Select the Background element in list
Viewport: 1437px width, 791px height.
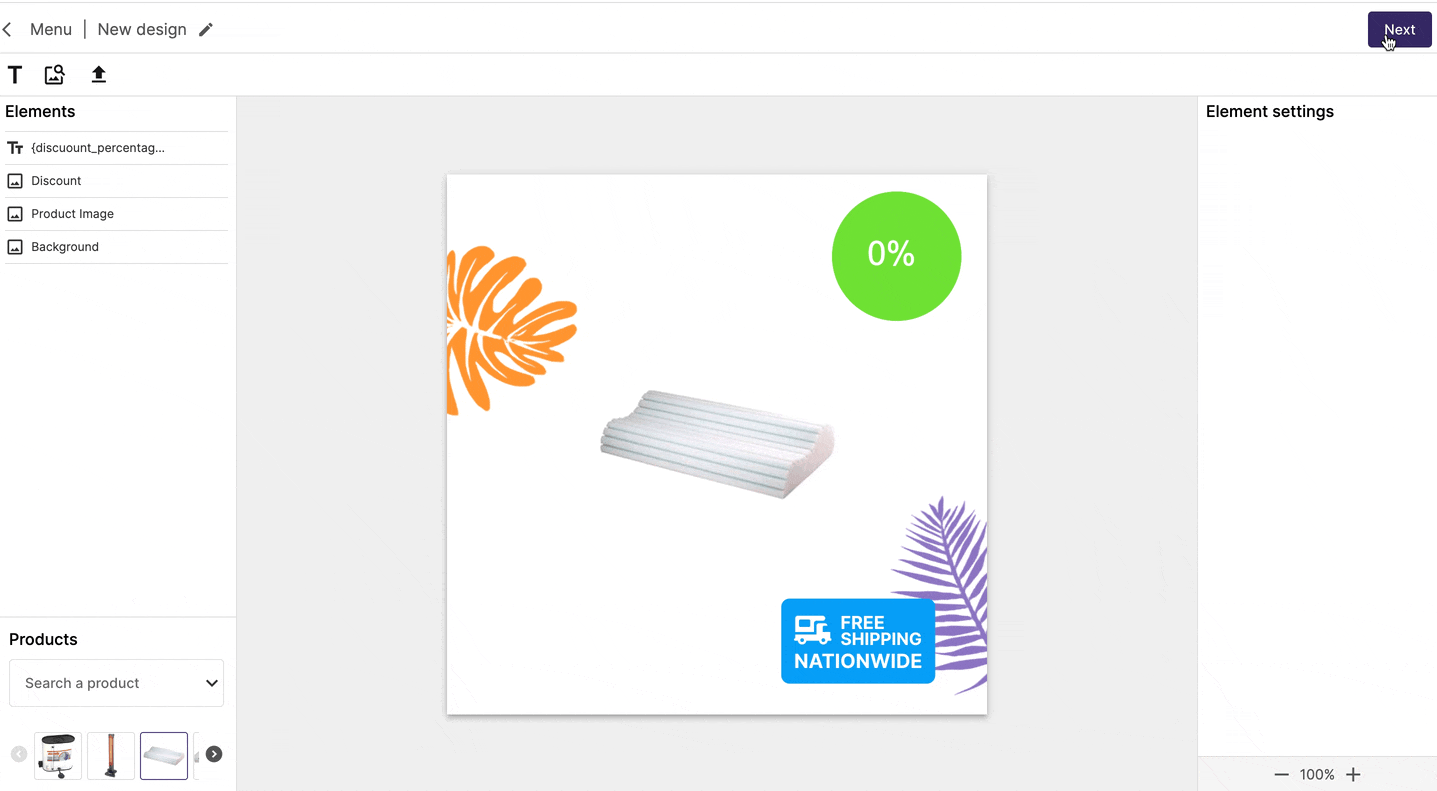(x=117, y=247)
